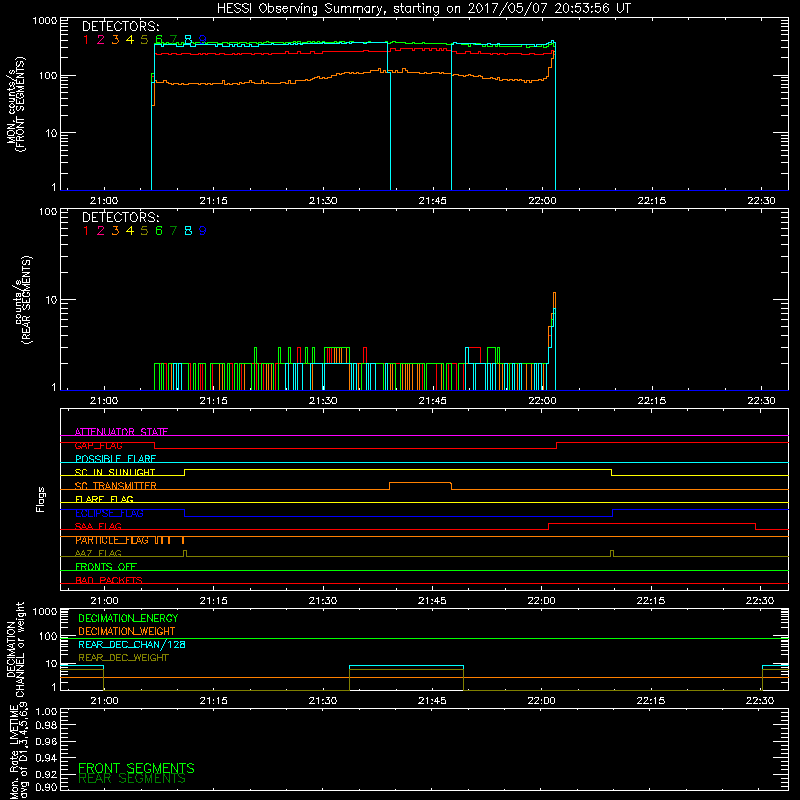This screenshot has width=800, height=800.
Task: Select orange detector 3 in rear segments legend
Action: (x=115, y=231)
